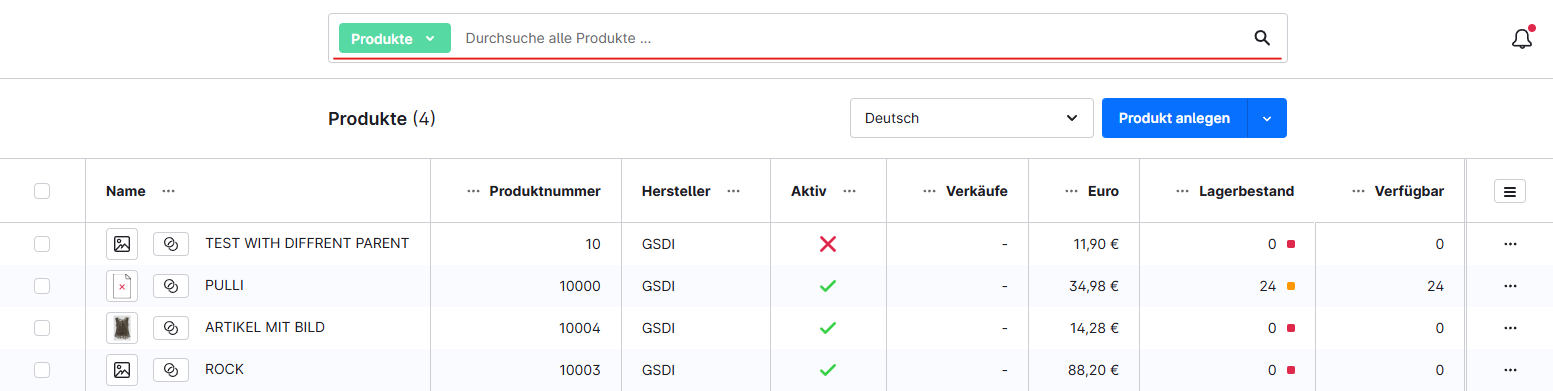
Task: Open the Deutsch language dropdown
Action: (971, 118)
